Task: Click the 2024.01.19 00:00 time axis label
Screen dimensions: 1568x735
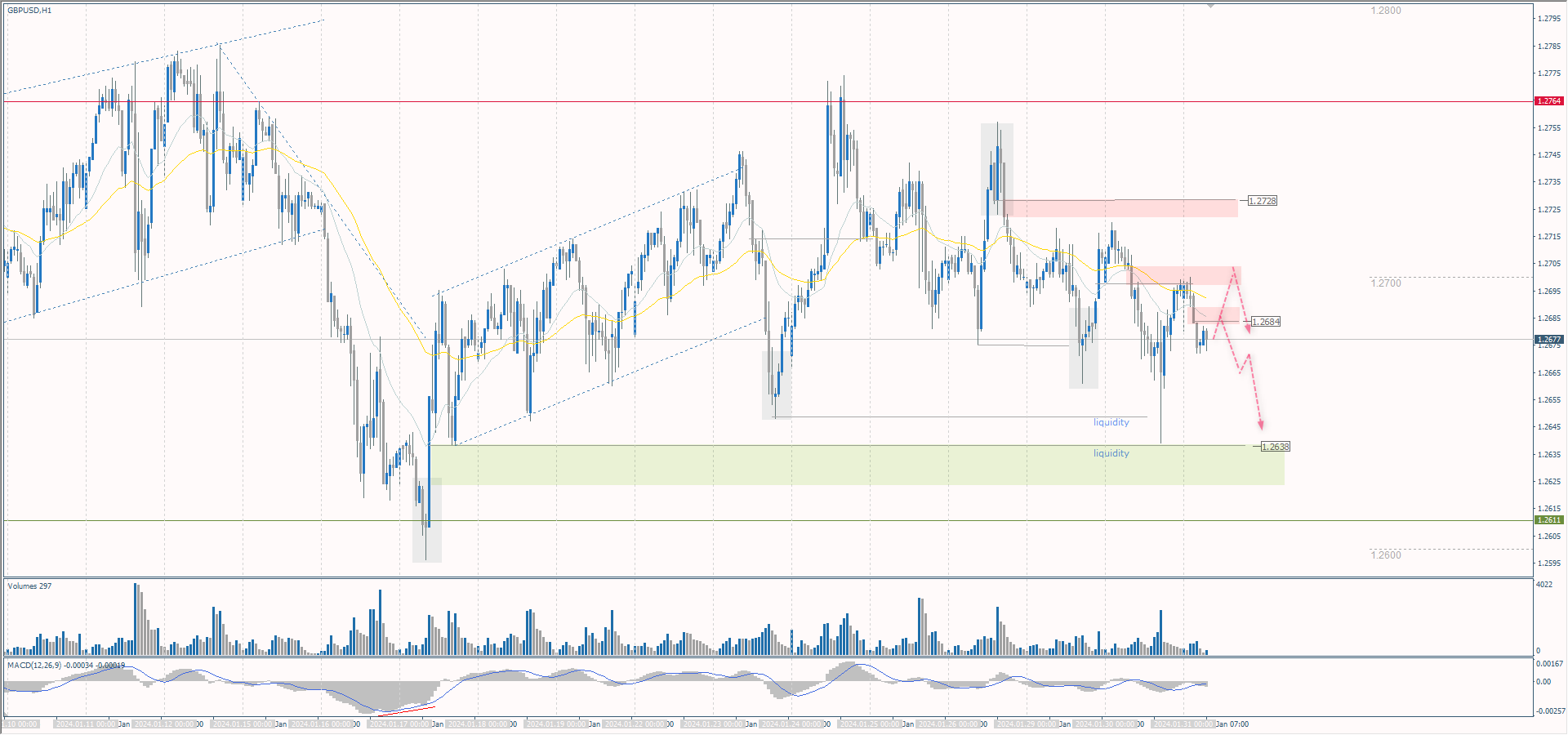Action: tap(556, 724)
